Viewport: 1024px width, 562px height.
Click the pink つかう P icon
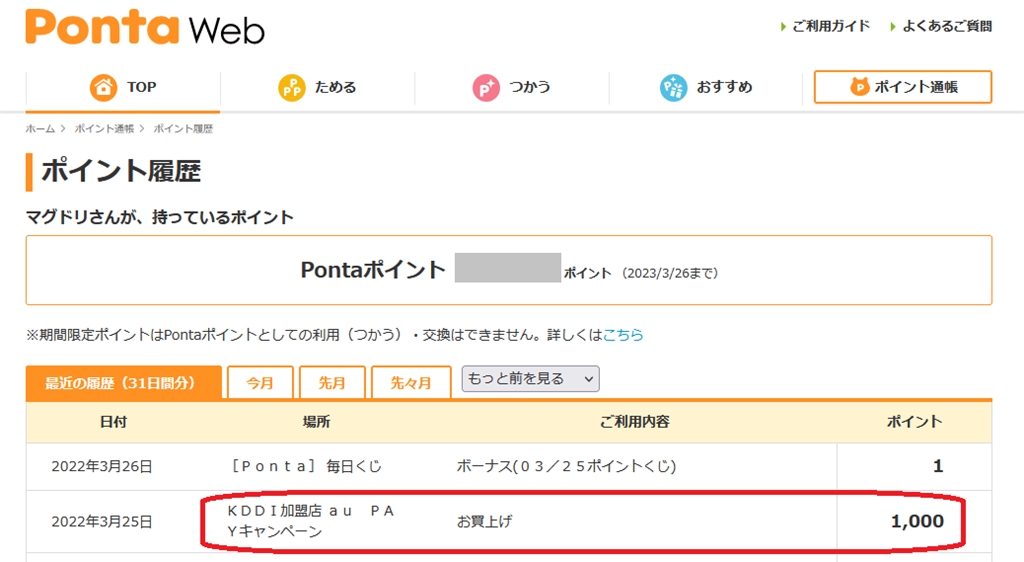(486, 87)
